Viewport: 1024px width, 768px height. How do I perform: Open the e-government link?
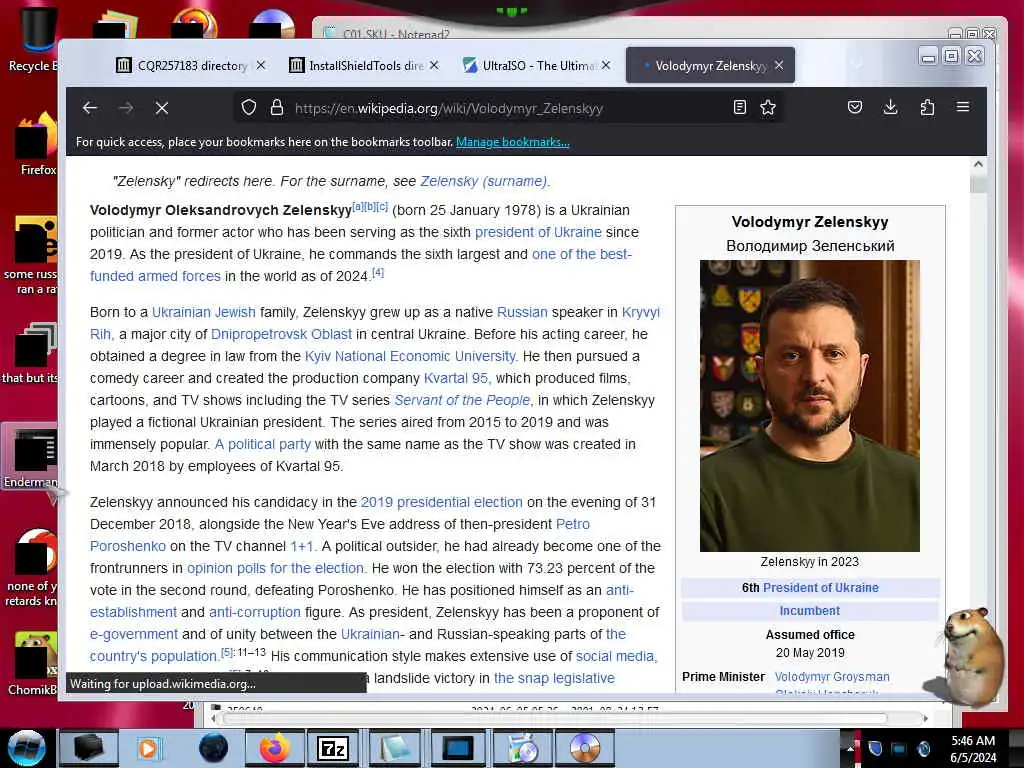[x=134, y=634]
